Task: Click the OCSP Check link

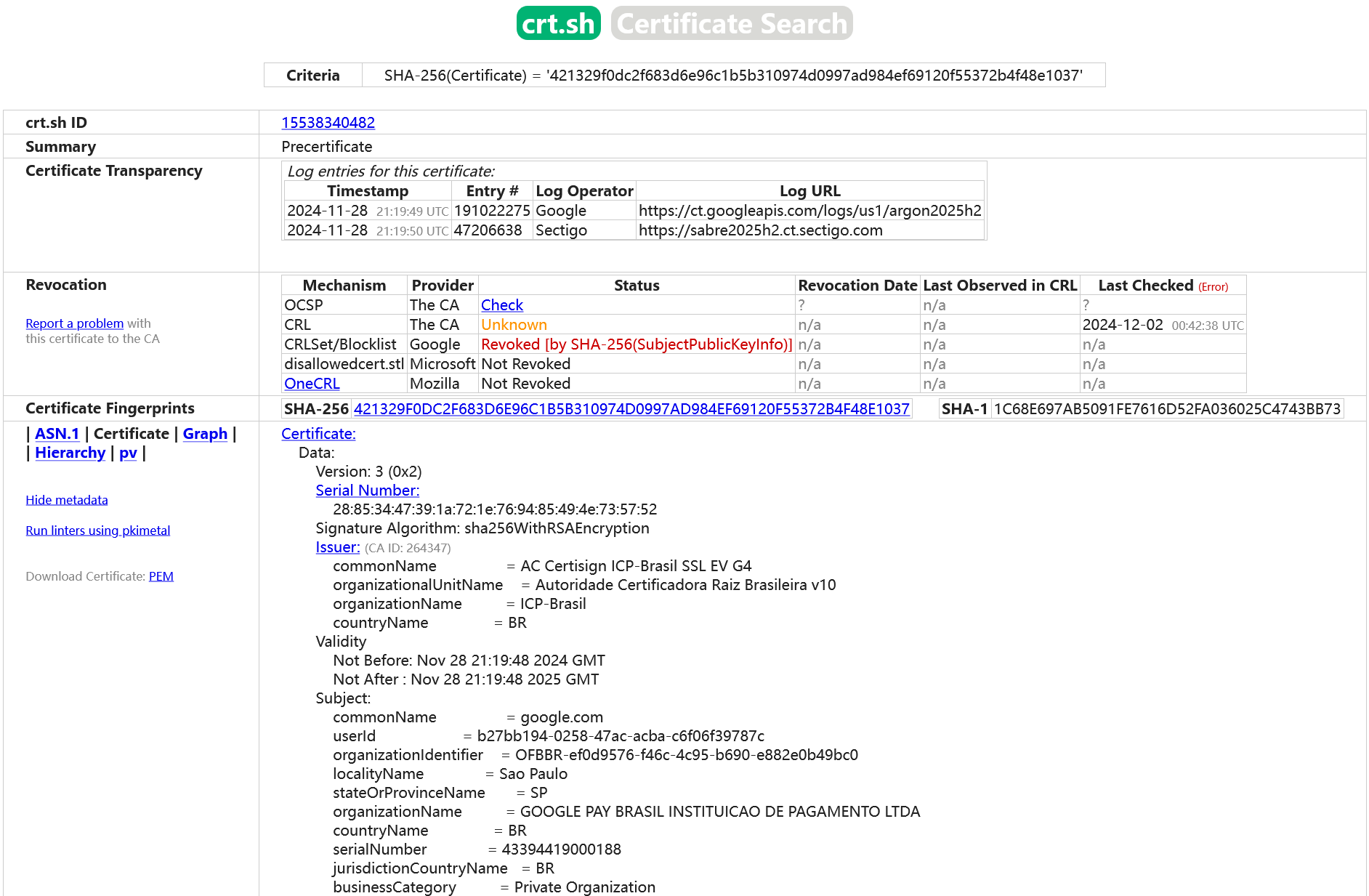Action: point(502,305)
